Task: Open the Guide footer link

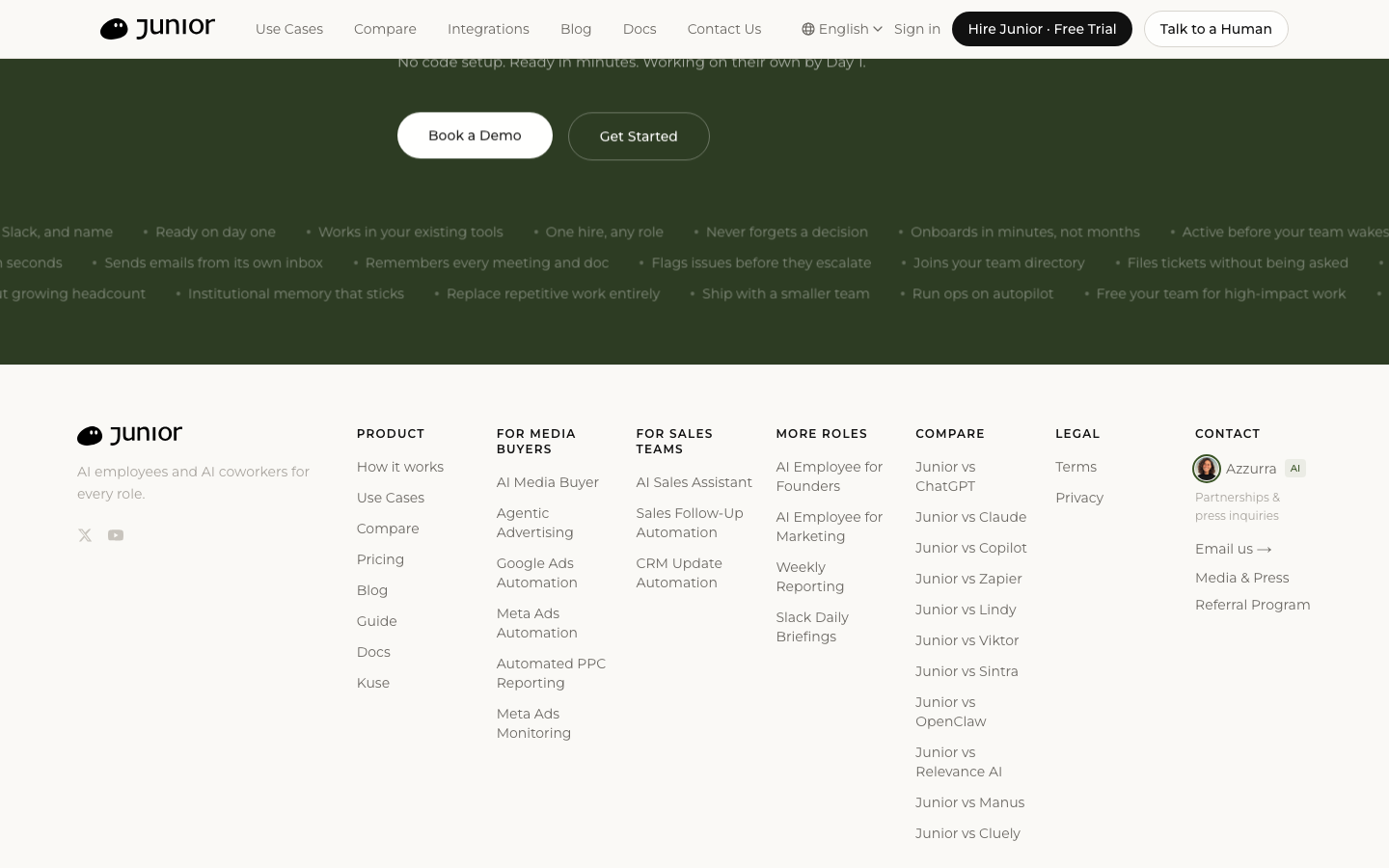Action: [x=377, y=621]
